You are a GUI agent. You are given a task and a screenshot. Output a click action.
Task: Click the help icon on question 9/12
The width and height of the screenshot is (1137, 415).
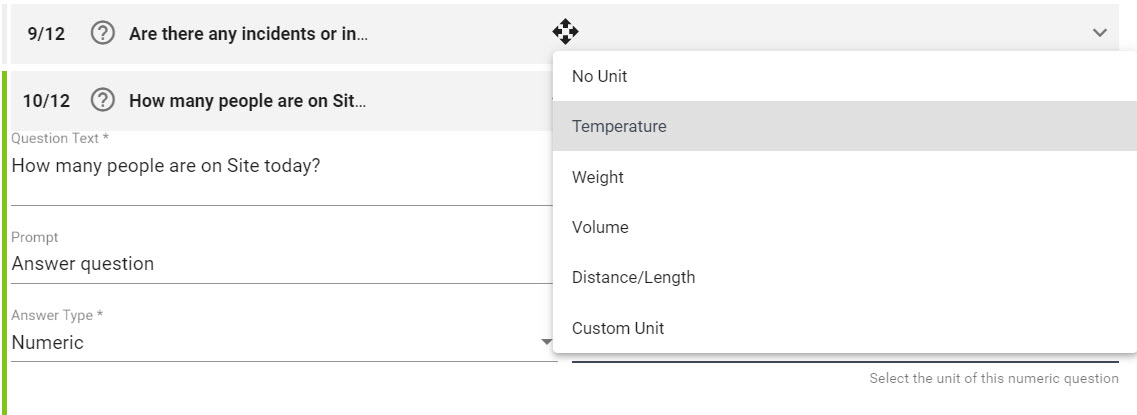(x=102, y=33)
